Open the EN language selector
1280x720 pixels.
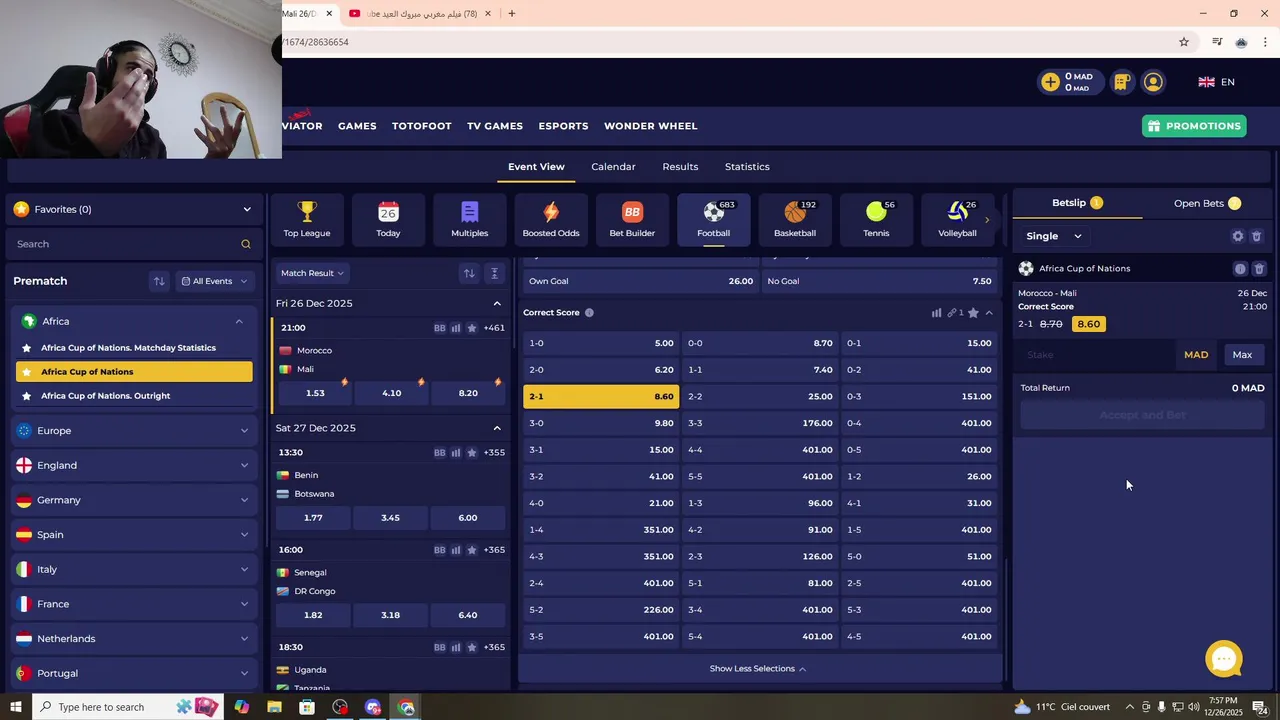1217,82
